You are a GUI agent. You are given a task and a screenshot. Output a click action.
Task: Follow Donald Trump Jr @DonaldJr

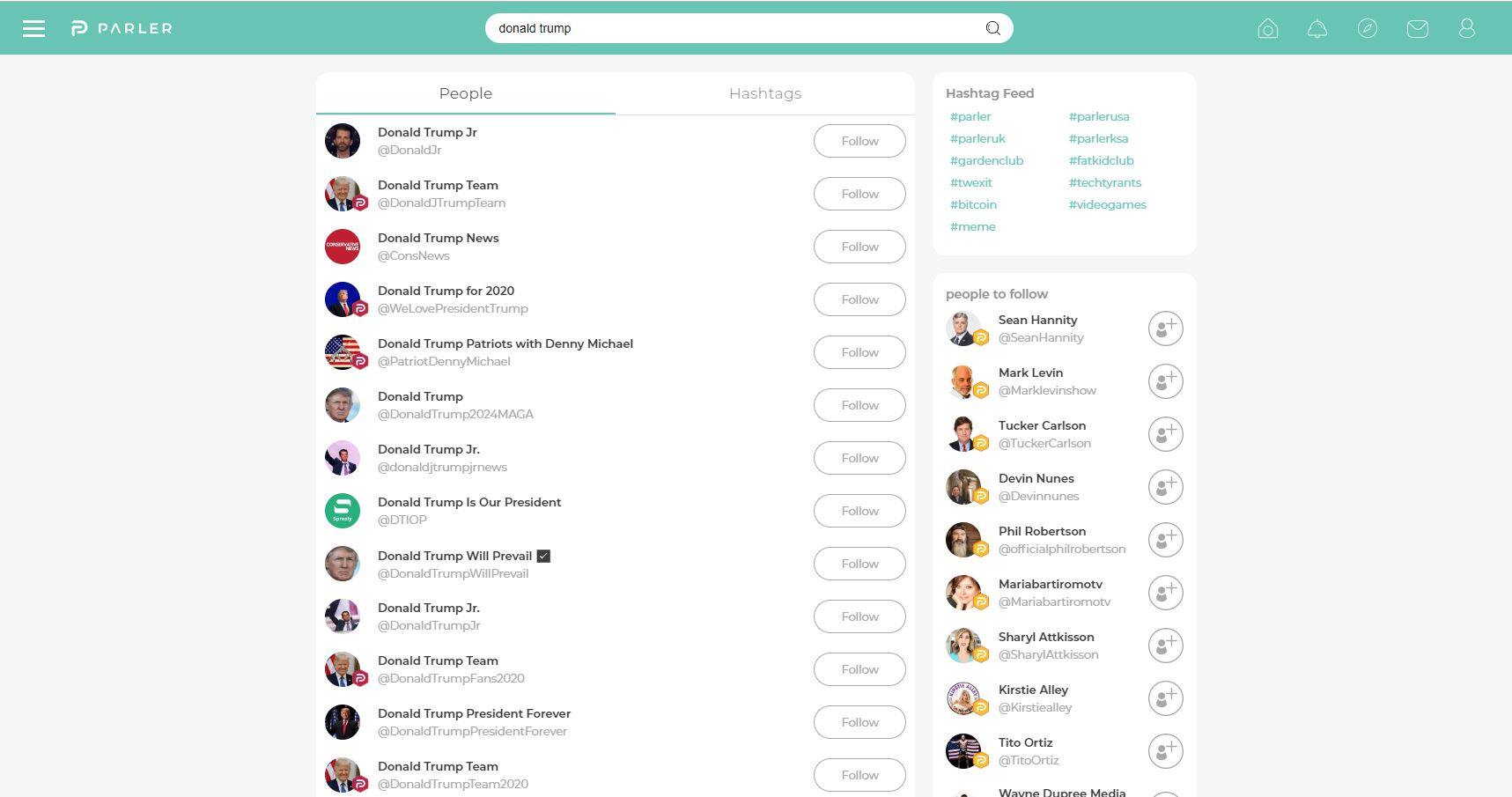point(859,141)
